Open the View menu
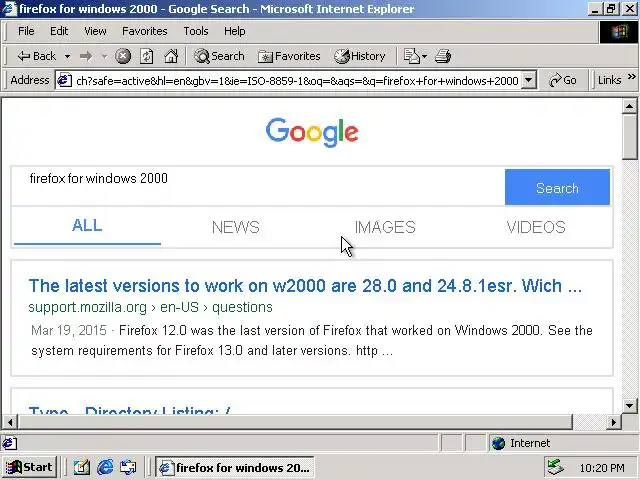 pos(95,31)
